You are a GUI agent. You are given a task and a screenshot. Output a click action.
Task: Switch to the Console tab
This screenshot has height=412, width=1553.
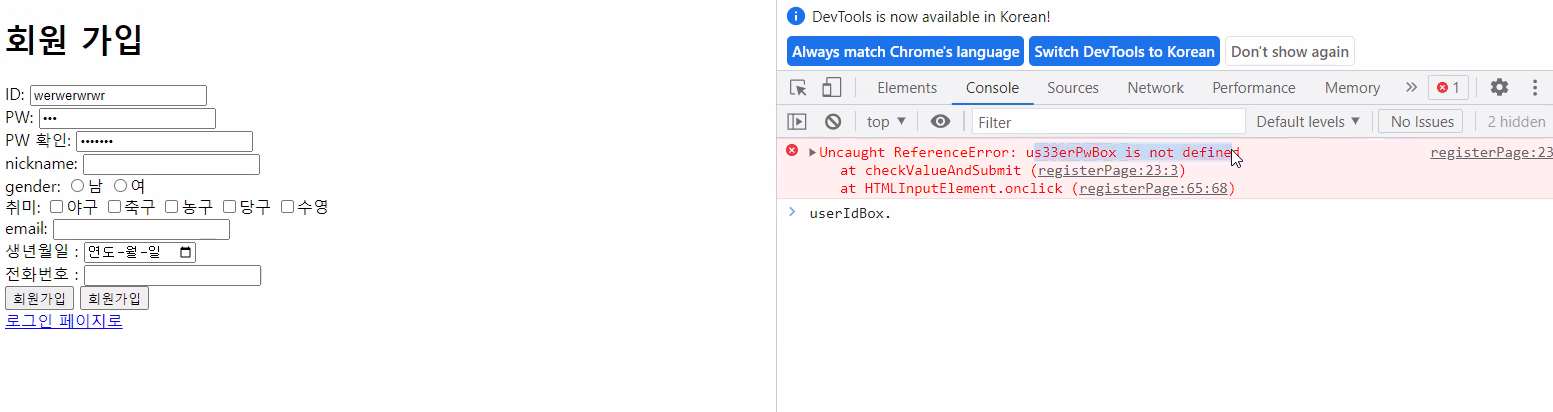tap(992, 88)
